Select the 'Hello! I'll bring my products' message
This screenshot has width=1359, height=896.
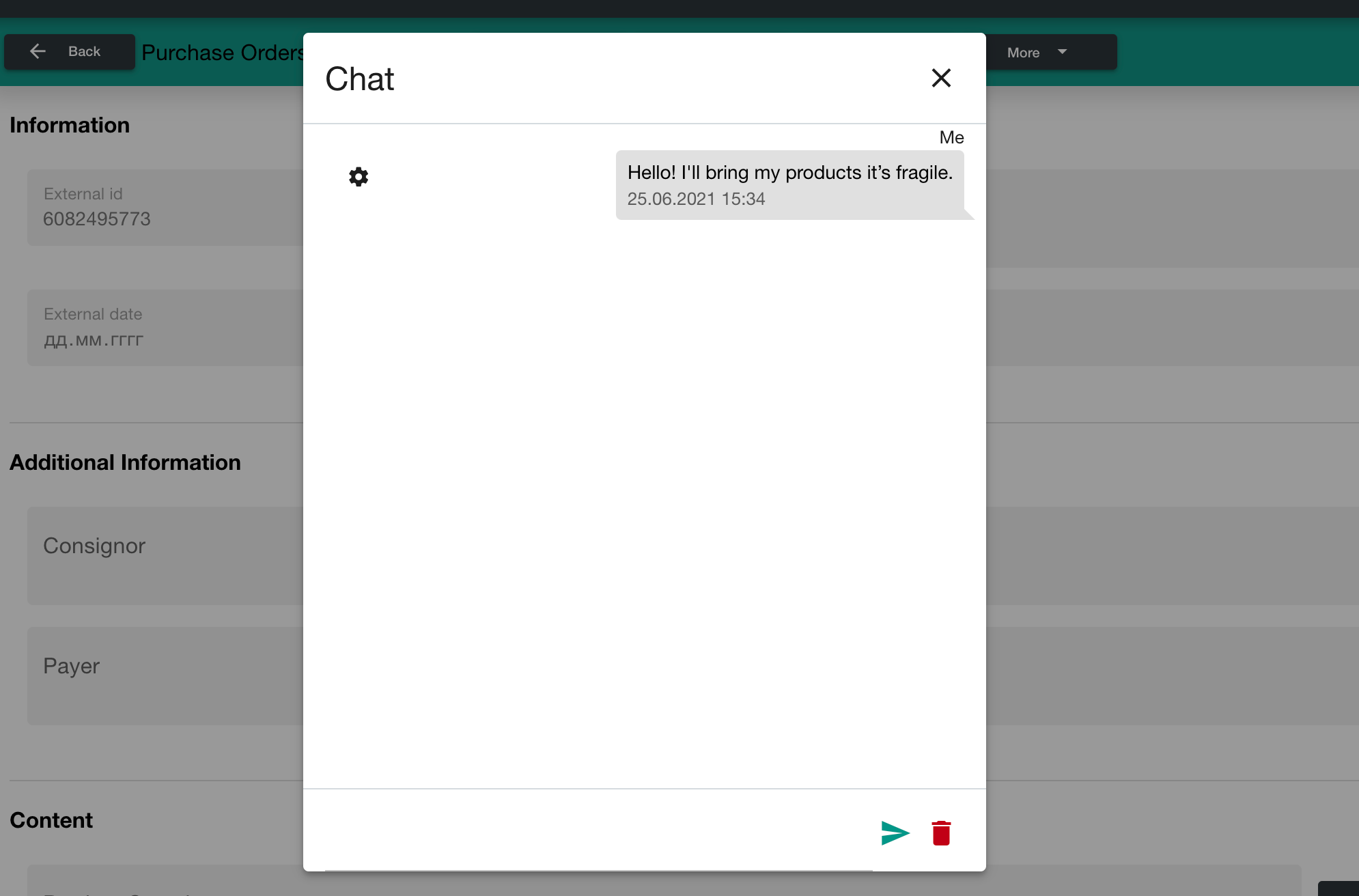coord(789,173)
